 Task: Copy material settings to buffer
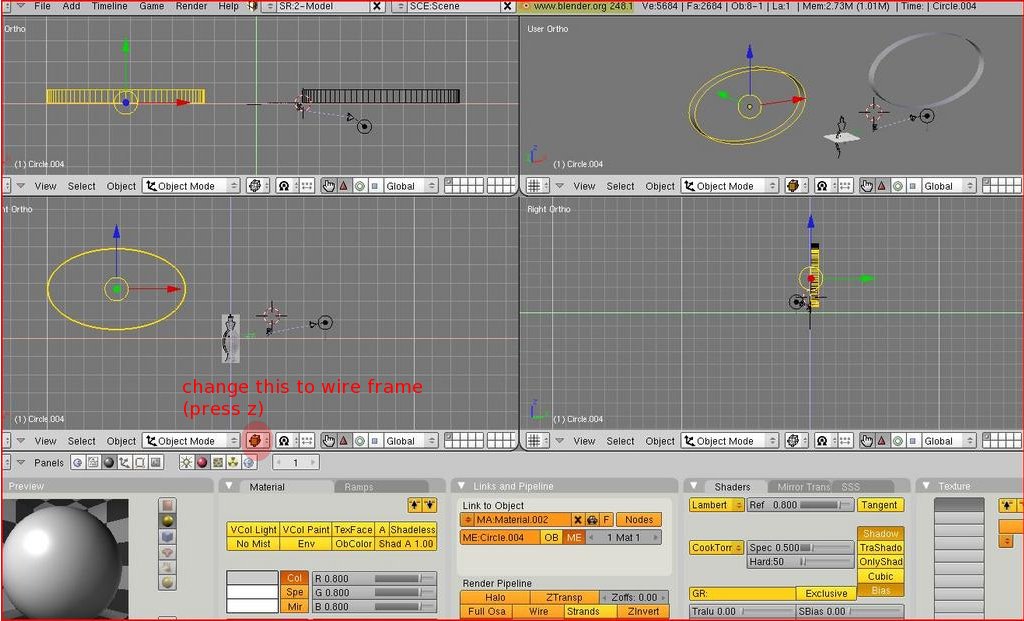coord(415,505)
